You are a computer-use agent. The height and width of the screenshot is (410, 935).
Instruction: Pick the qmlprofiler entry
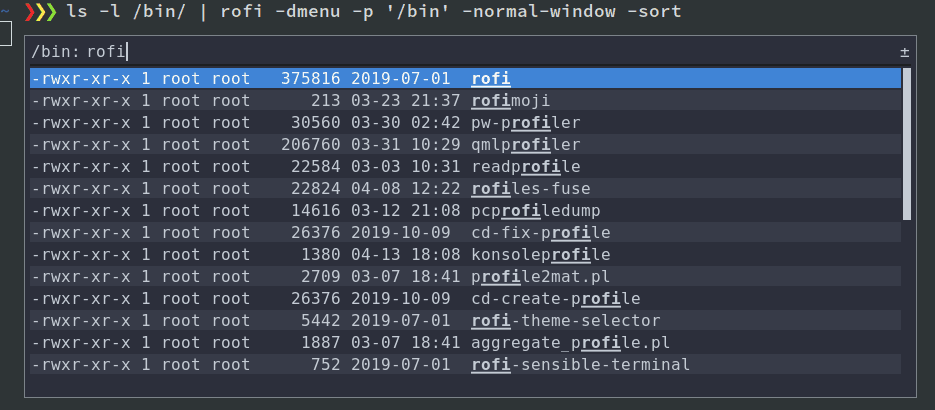(x=465, y=144)
